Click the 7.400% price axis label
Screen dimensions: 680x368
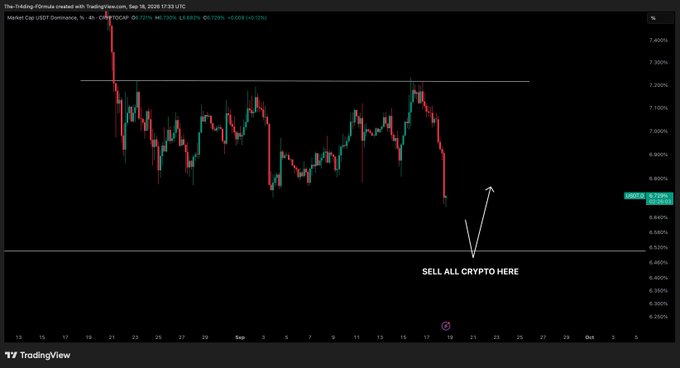pyautogui.click(x=658, y=40)
